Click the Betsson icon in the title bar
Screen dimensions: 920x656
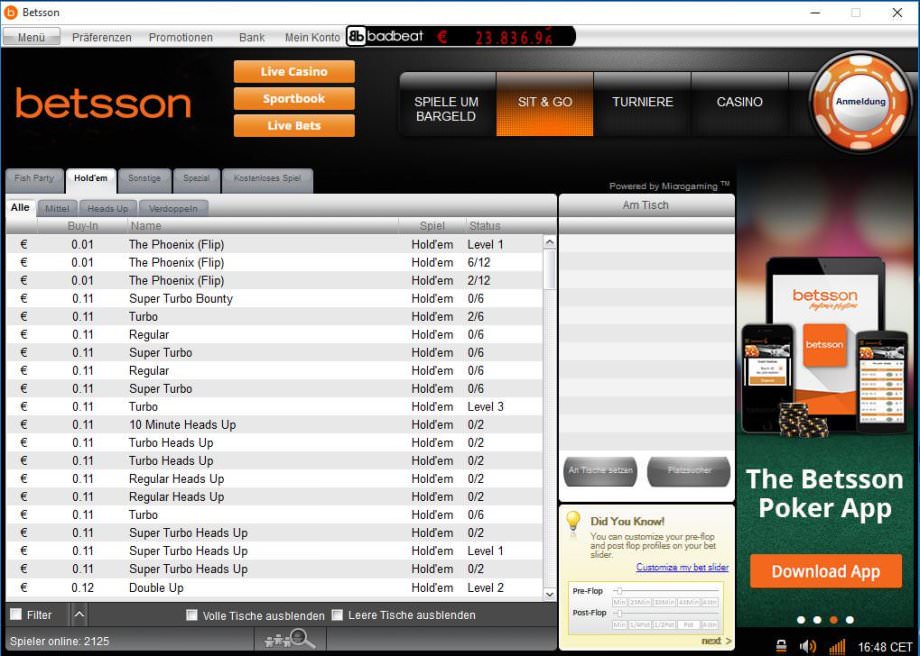(x=11, y=12)
